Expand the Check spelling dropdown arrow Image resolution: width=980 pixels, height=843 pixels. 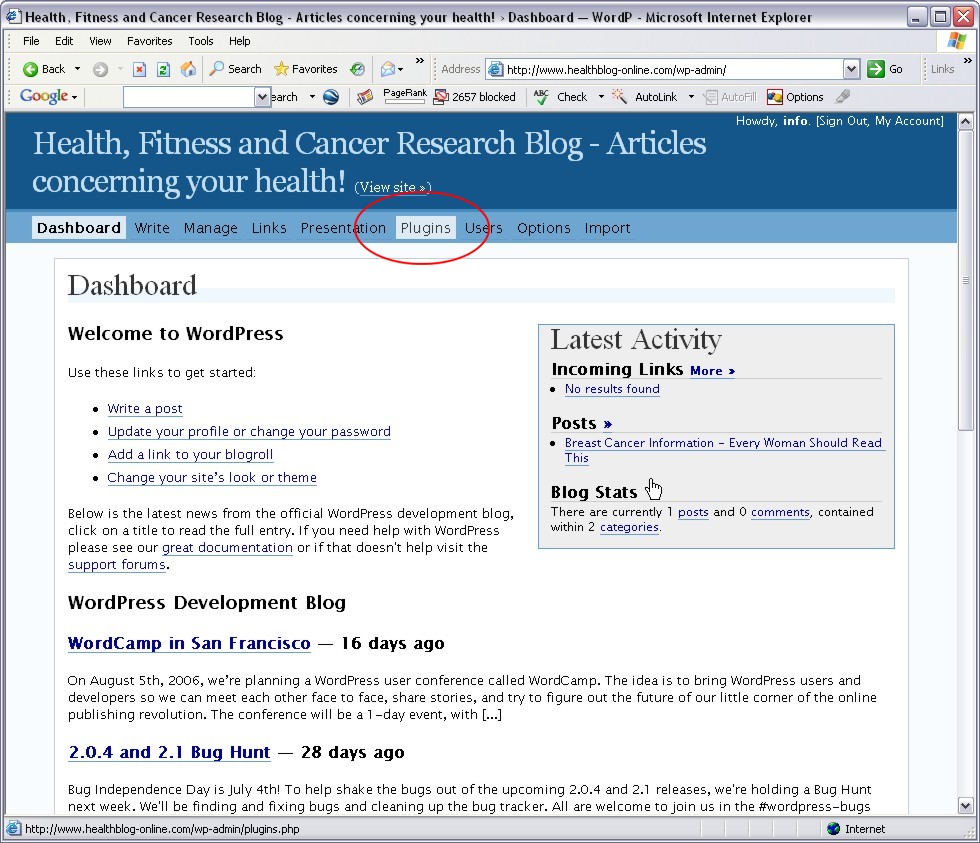point(601,97)
